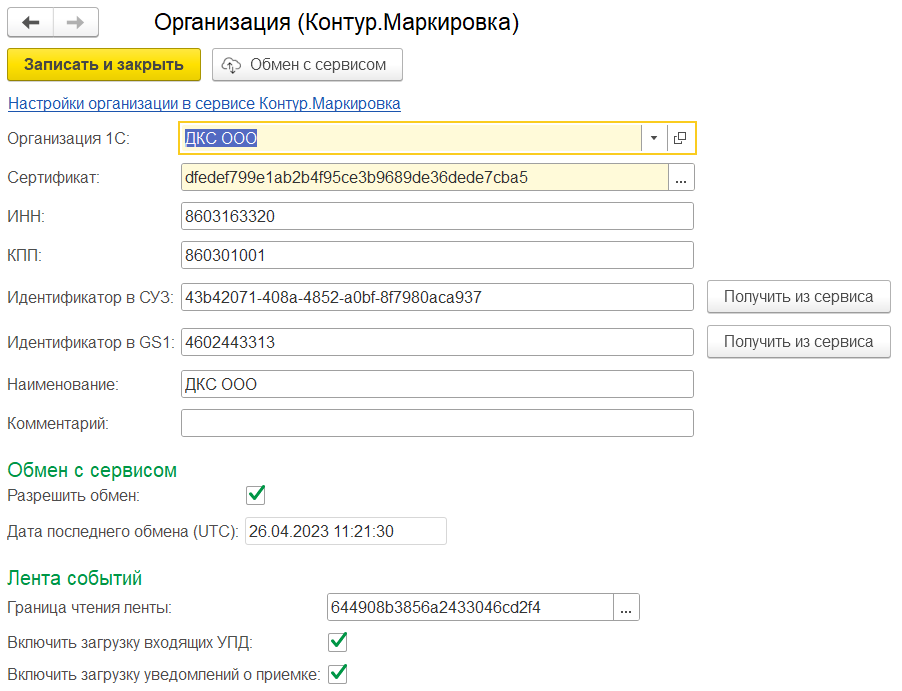Click the Сертификат: label

(53, 178)
